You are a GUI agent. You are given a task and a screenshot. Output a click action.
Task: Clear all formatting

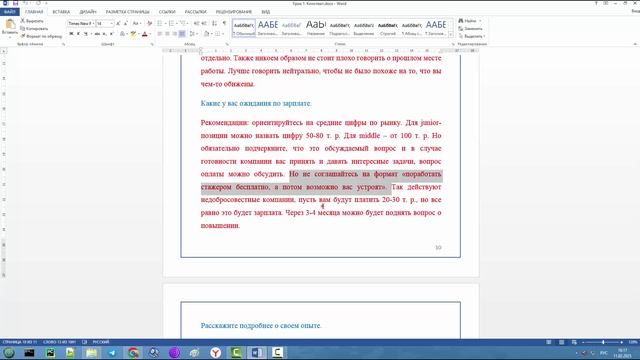(x=149, y=24)
